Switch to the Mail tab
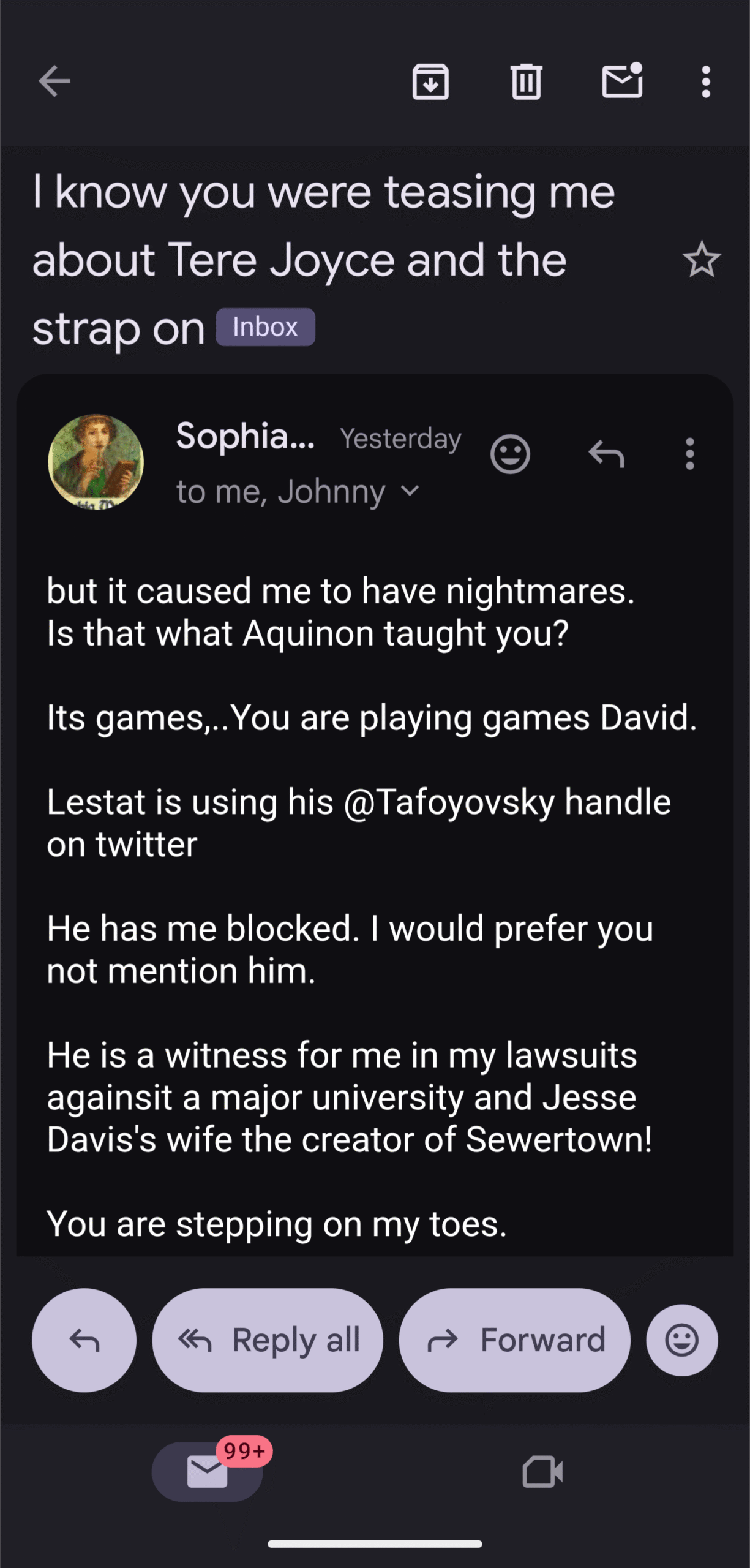Viewport: 750px width, 1568px height. 208,1471
